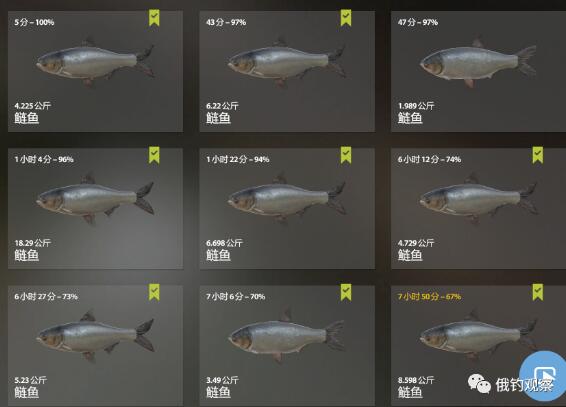The image size is (566, 407).
Task: Click the 鲢鱼 name under 6.698公斤
Action: (218, 255)
